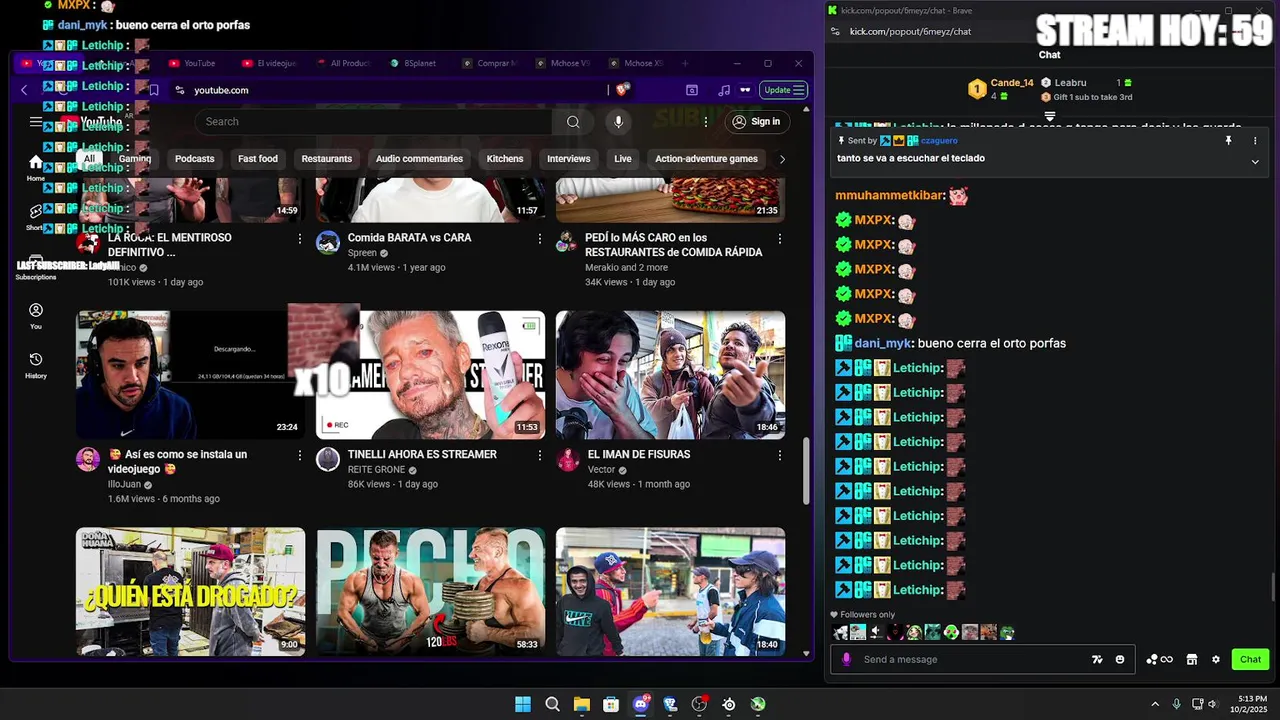Click the YouTube page vertical scrollbar
This screenshot has width=1280, height=720.
coord(807,470)
